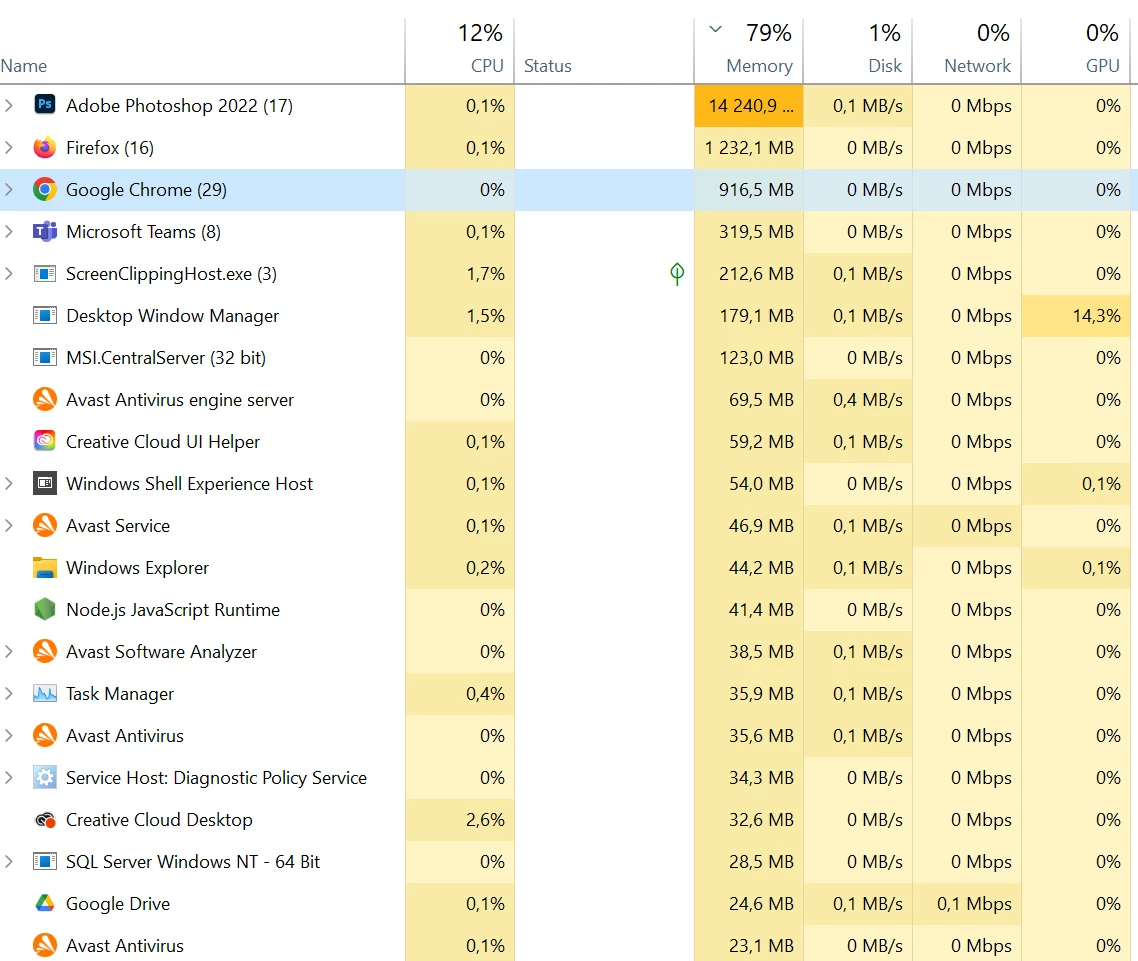The width and height of the screenshot is (1138, 961).
Task: Sort processes by the GPU column
Action: 1076,51
